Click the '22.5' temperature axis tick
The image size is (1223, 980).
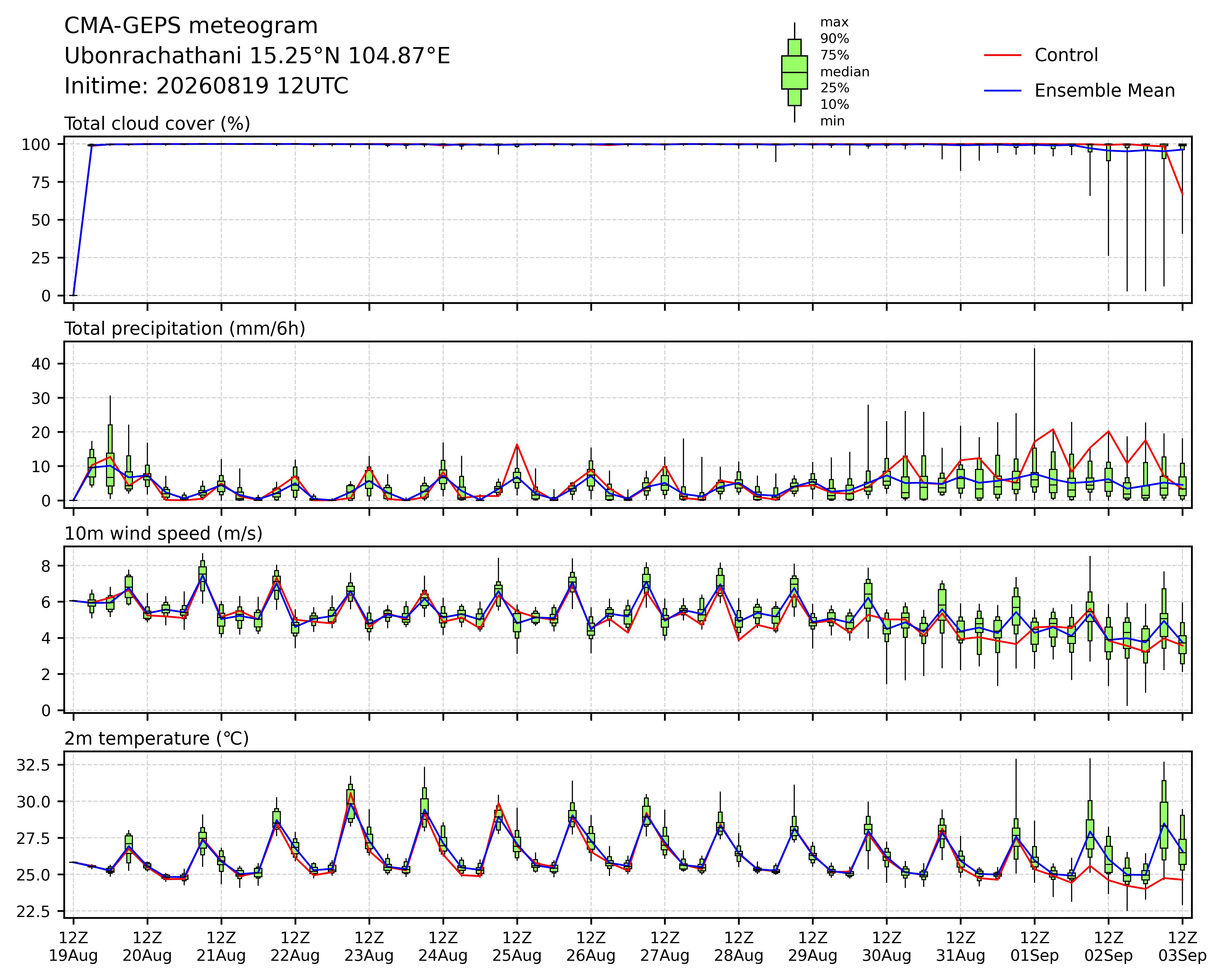[34, 911]
